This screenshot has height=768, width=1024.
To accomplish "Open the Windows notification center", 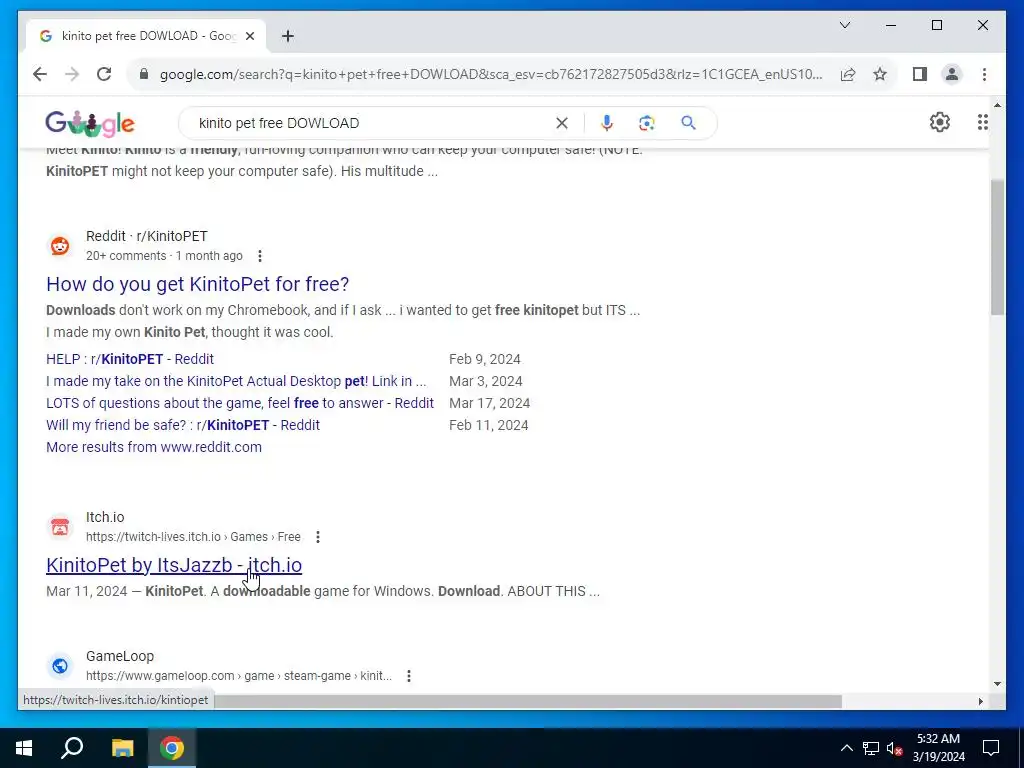I will (991, 748).
